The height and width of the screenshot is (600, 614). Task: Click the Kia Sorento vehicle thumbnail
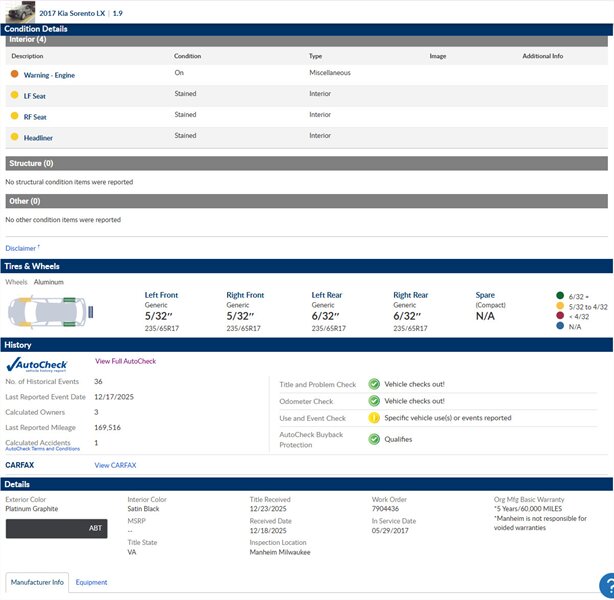(x=19, y=11)
